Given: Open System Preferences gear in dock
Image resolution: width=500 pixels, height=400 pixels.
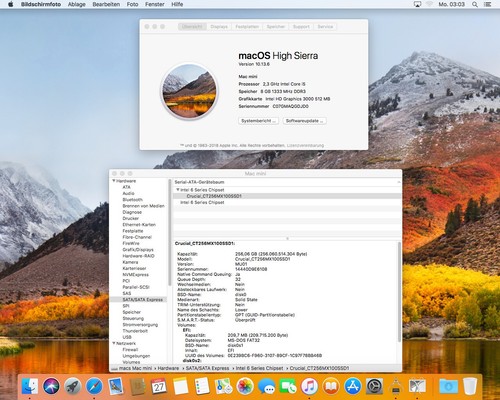Looking at the screenshot, I should pos(374,386).
